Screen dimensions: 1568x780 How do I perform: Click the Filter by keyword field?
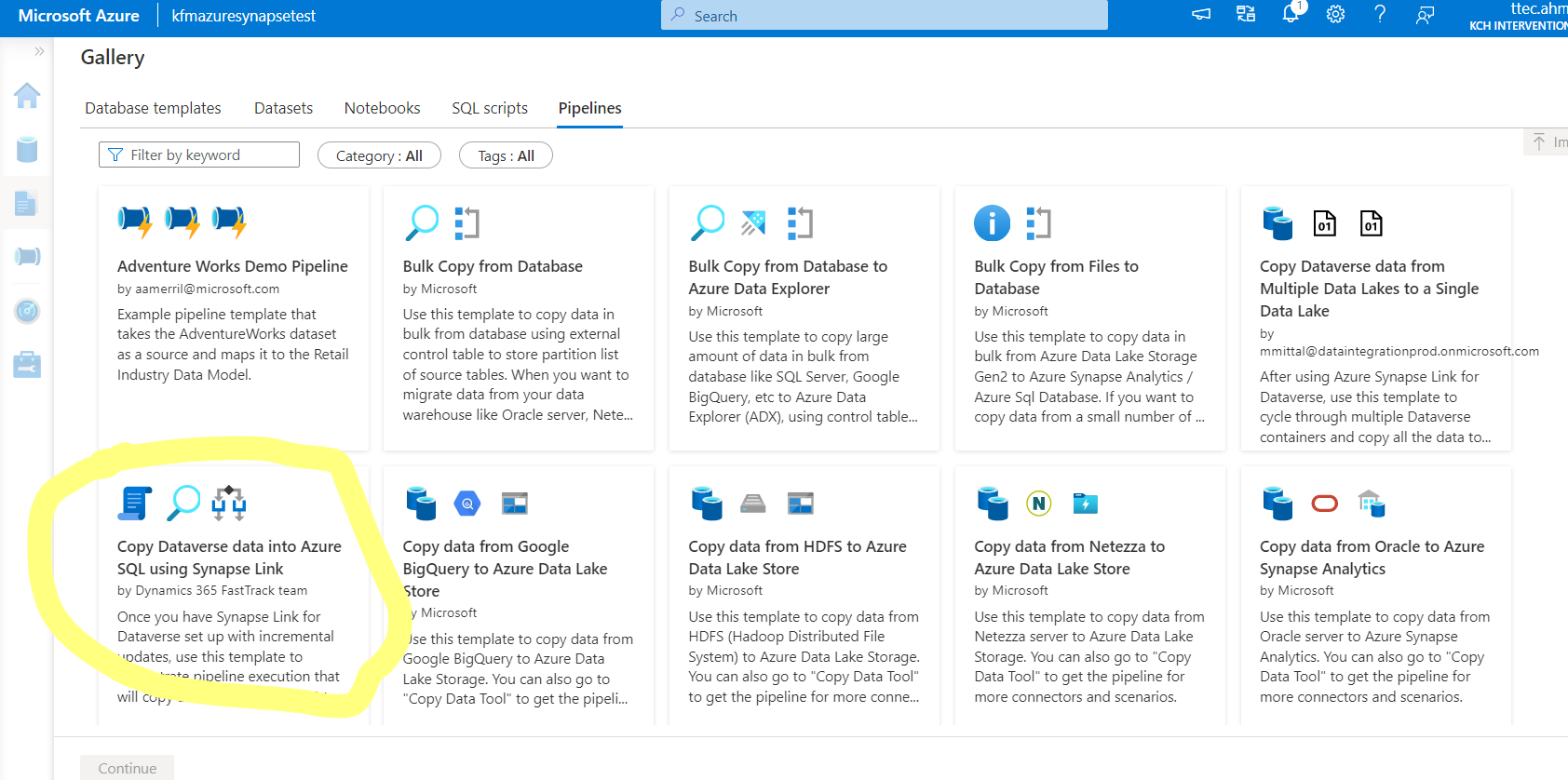[x=199, y=155]
